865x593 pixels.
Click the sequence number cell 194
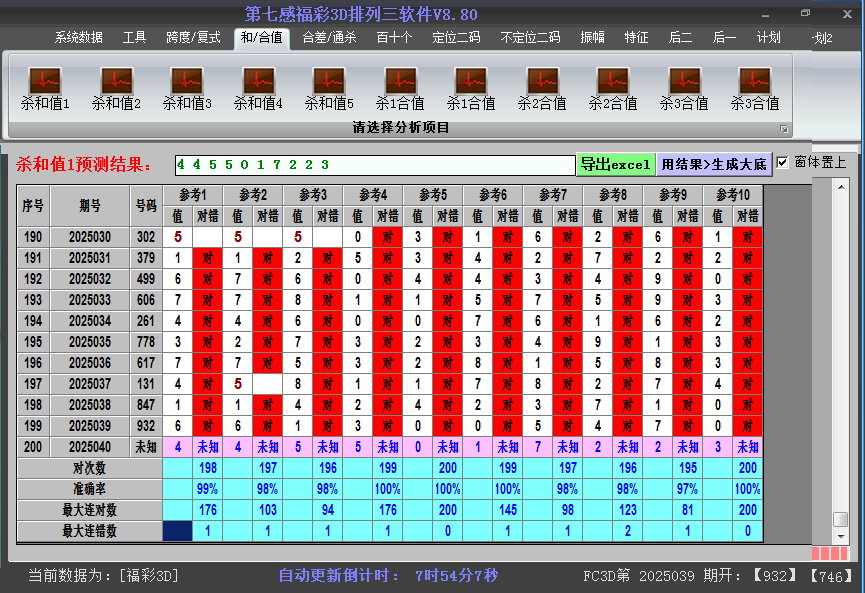pos(33,321)
